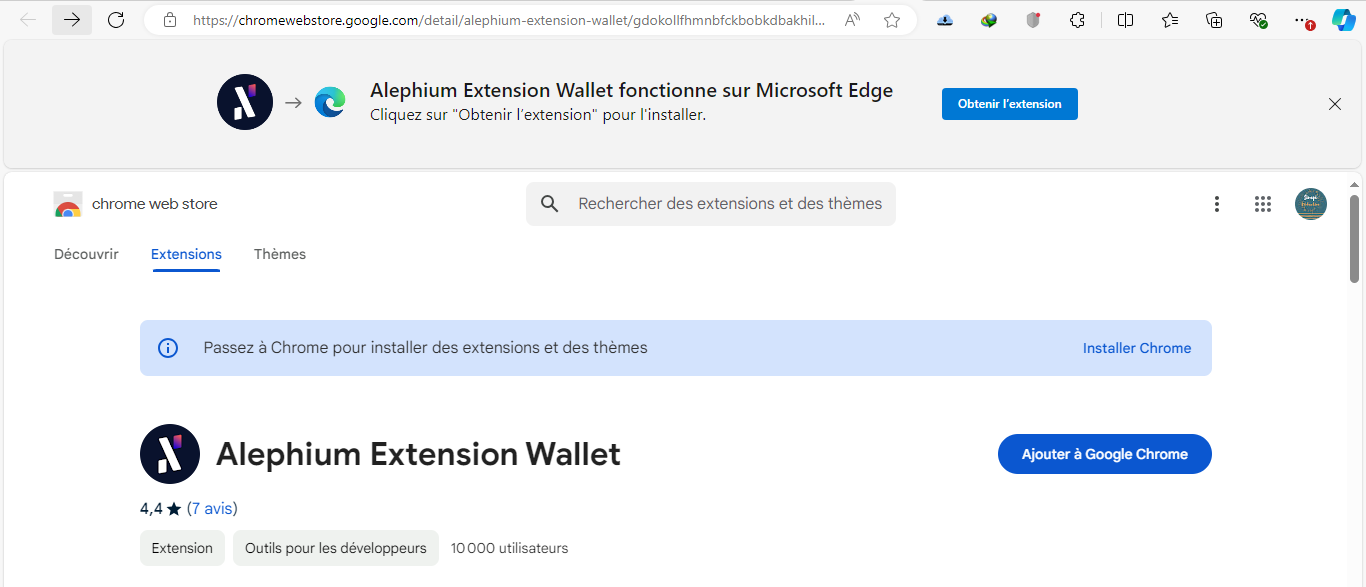Click the Installer Chrome link
This screenshot has width=1366, height=587.
pos(1137,348)
